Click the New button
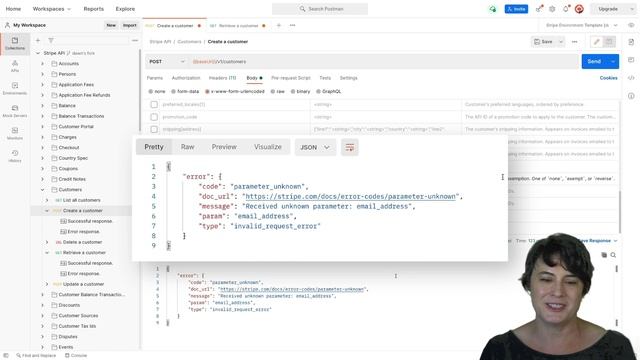Viewport: 640px width, 360px height. pos(111,25)
